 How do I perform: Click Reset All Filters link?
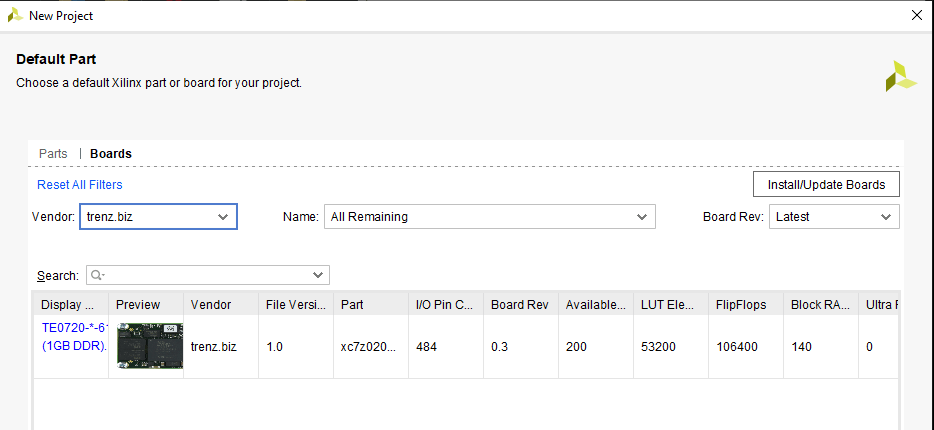tap(80, 185)
